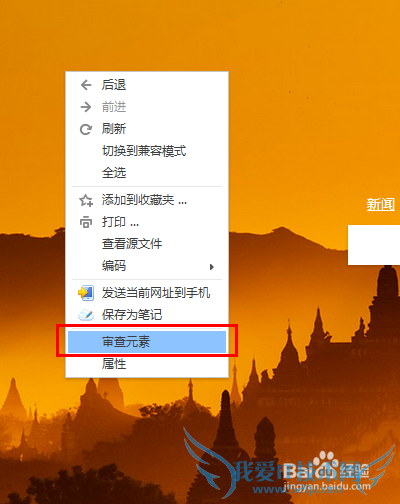400x504 pixels.
Task: Click the cloud note pencil icon
Action: point(86,315)
